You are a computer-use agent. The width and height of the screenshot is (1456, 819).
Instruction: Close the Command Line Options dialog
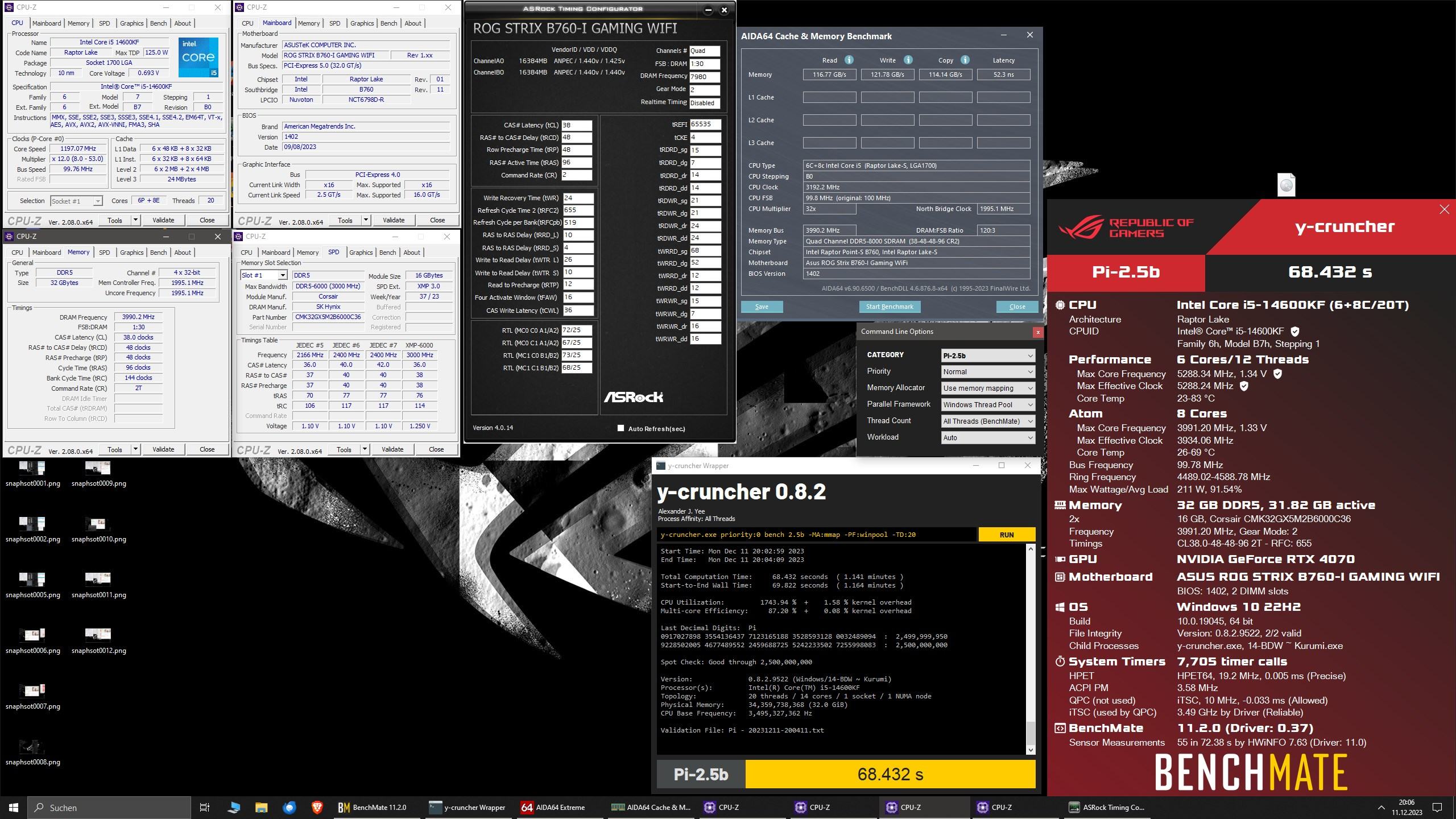click(x=1037, y=332)
